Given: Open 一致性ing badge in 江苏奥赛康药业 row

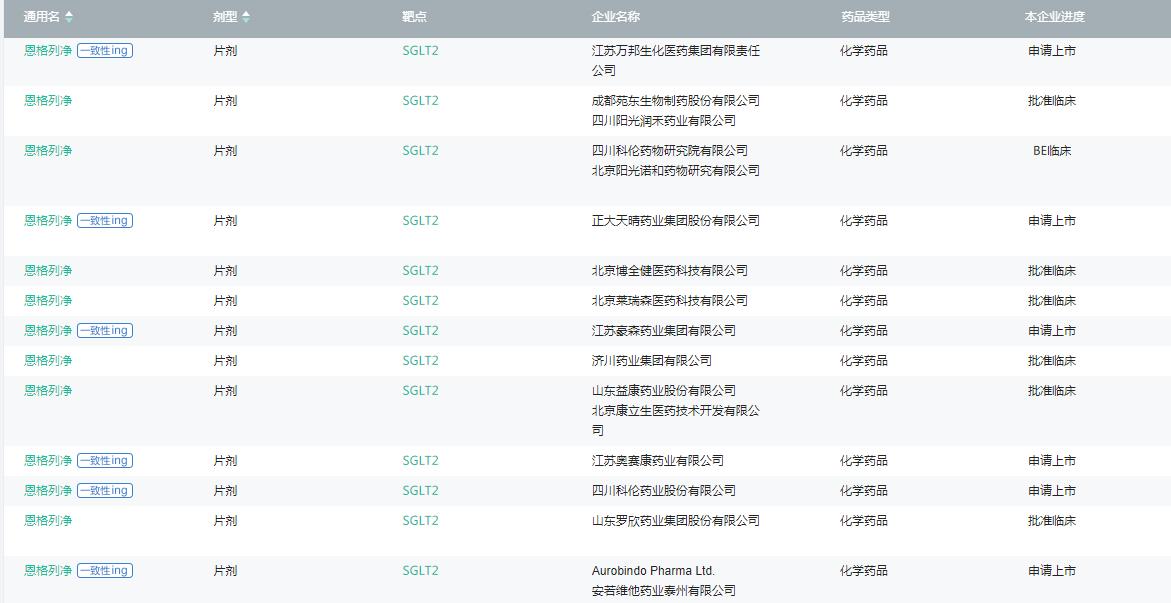Looking at the screenshot, I should pyautogui.click(x=105, y=461).
